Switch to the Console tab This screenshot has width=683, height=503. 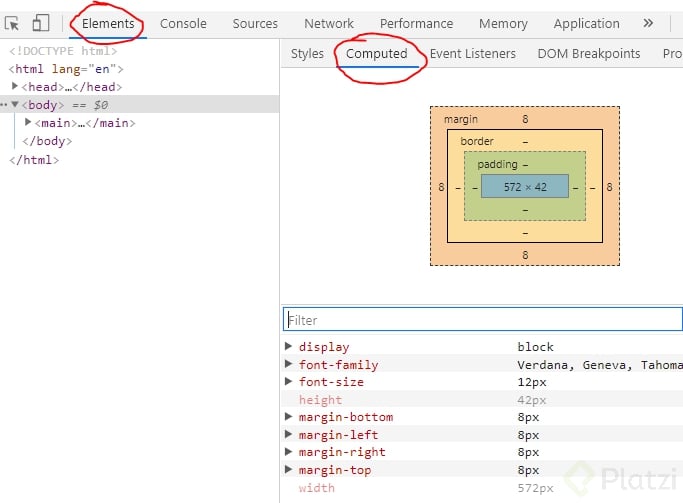pos(183,23)
